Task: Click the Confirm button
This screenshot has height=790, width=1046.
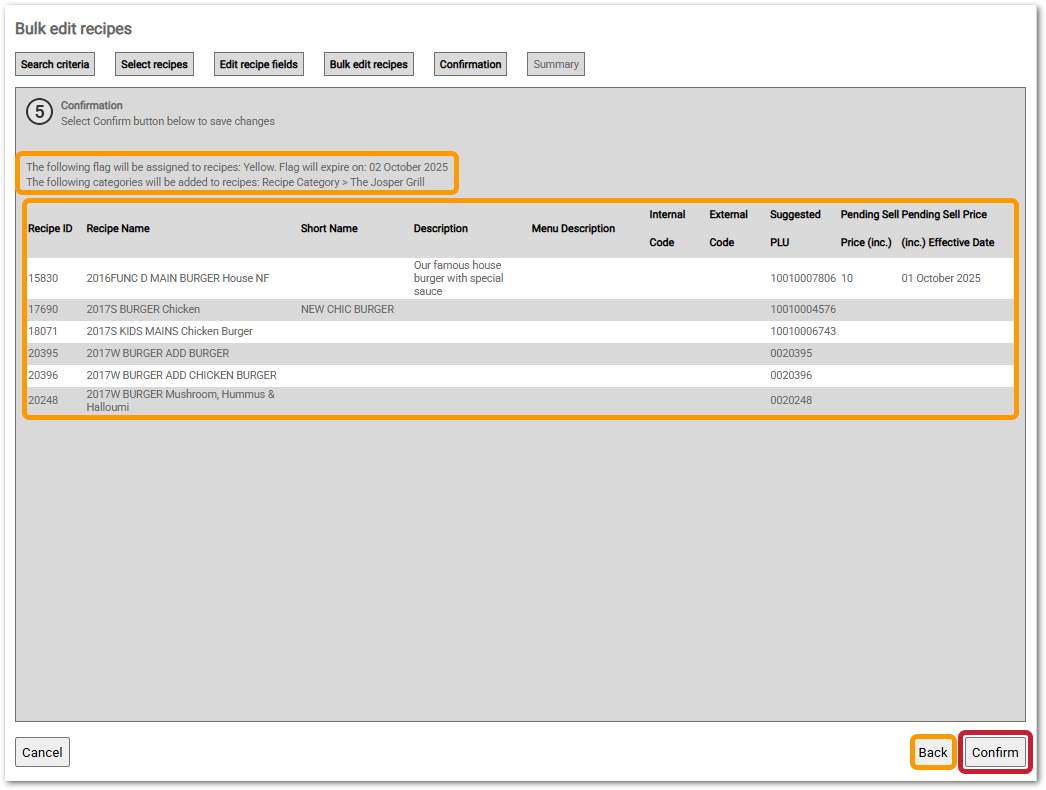Action: pos(995,752)
